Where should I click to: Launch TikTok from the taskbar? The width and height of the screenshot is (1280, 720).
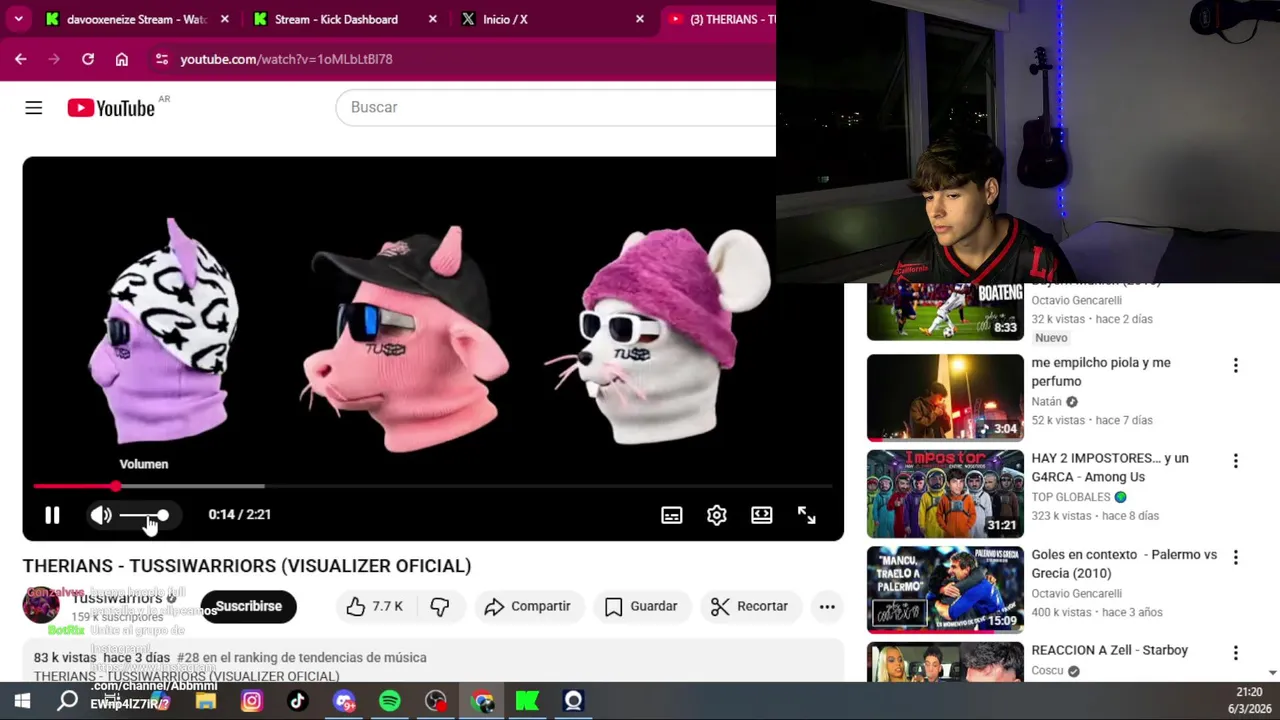[x=298, y=701]
